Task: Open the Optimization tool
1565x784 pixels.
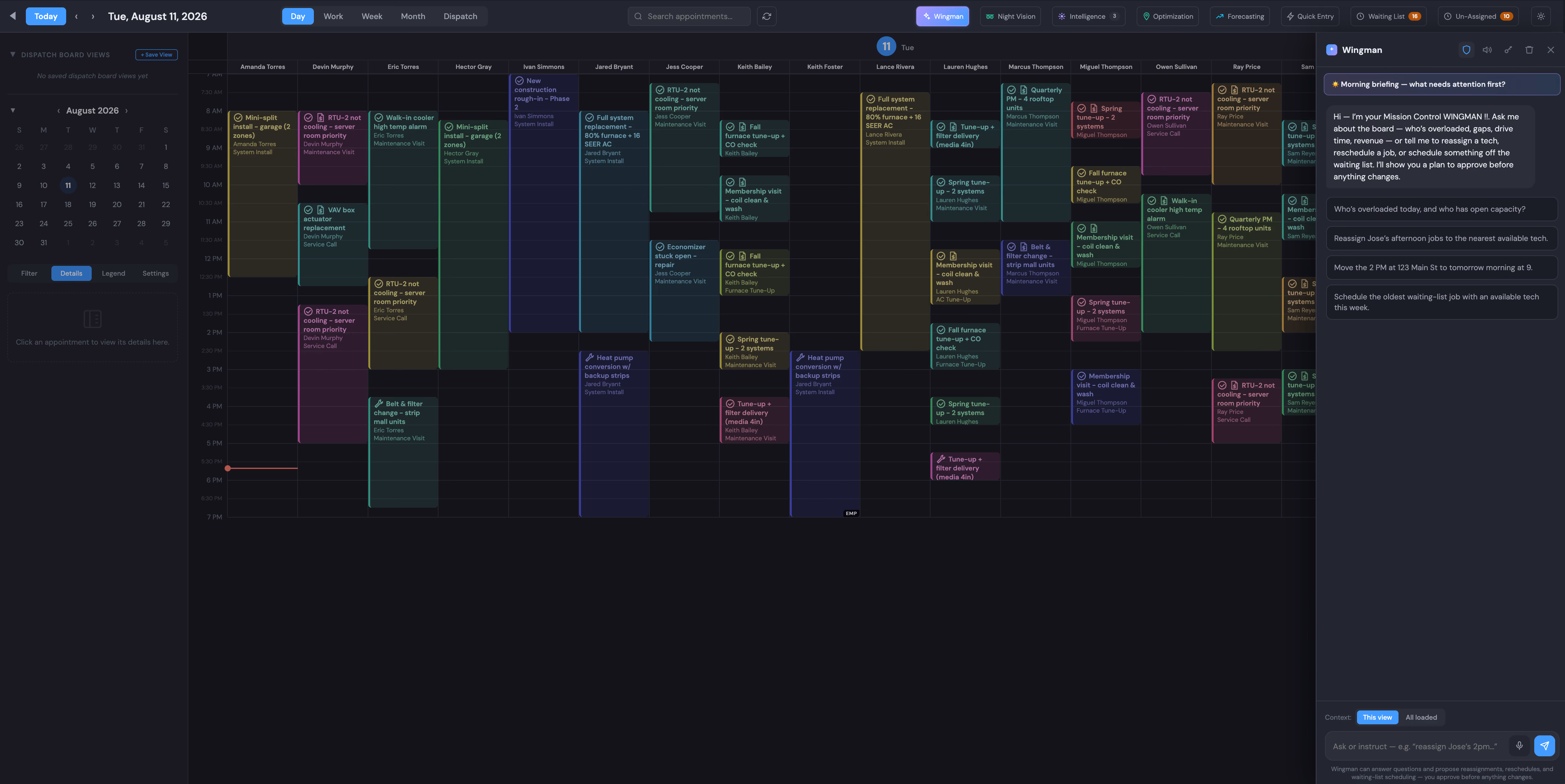Action: point(1168,16)
